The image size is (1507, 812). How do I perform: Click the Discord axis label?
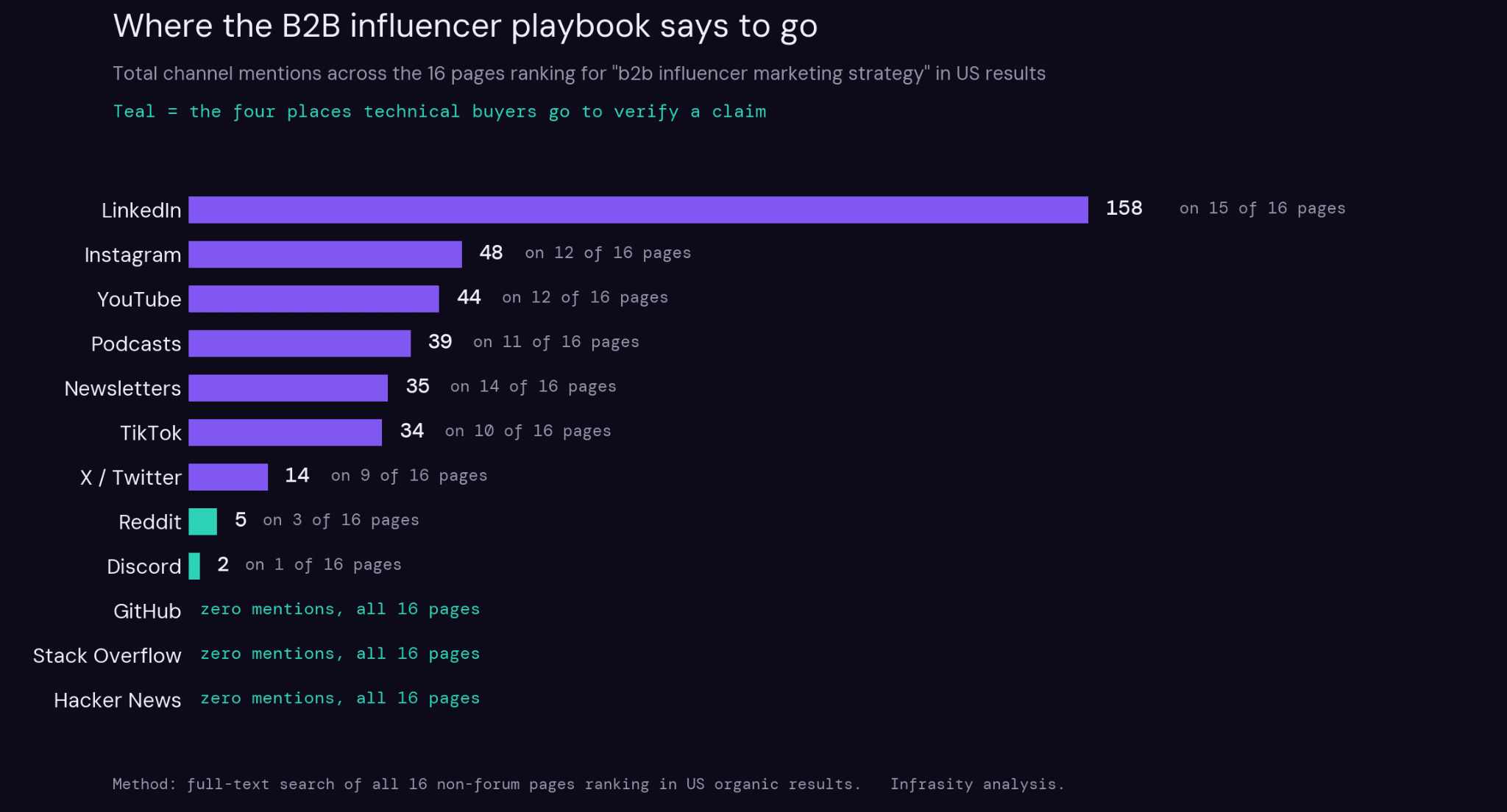click(x=144, y=567)
